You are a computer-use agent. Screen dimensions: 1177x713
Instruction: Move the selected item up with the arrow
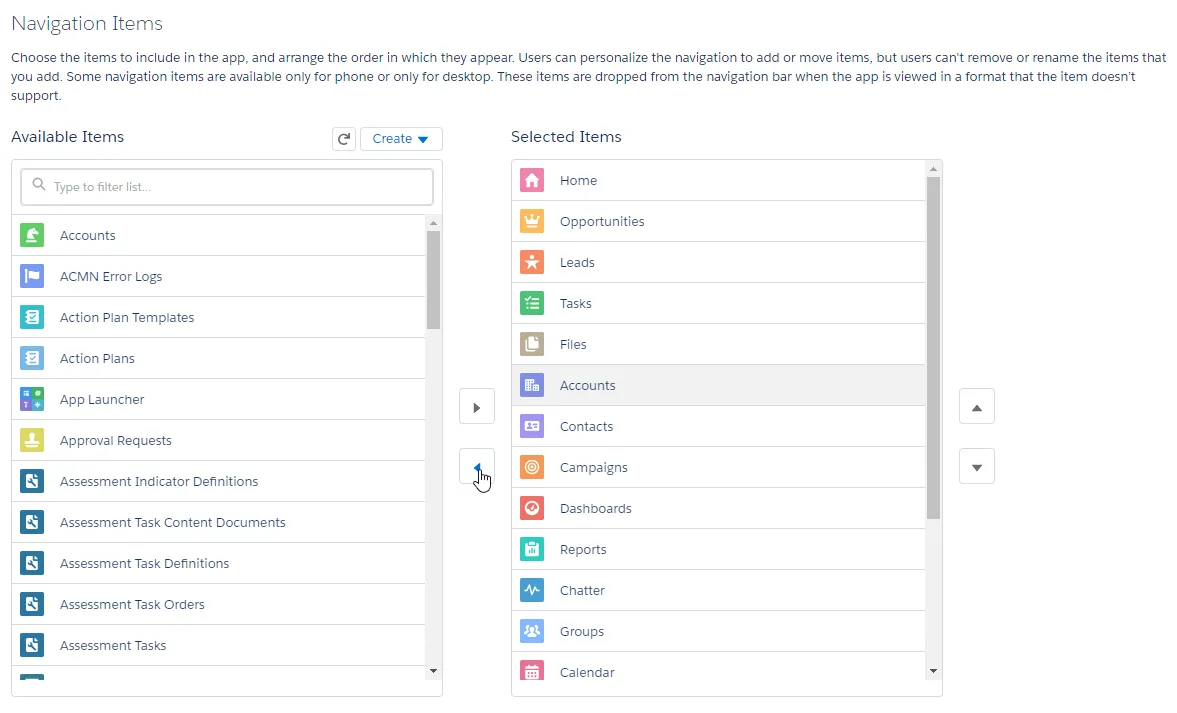[977, 407]
